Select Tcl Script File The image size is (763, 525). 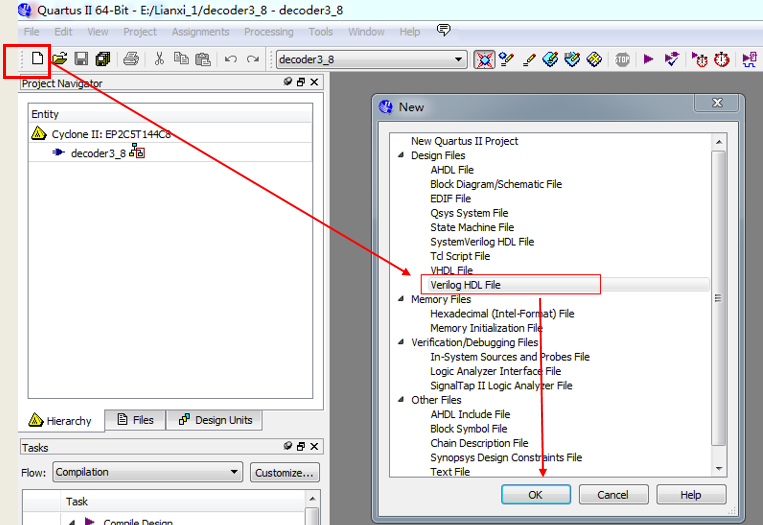point(460,256)
